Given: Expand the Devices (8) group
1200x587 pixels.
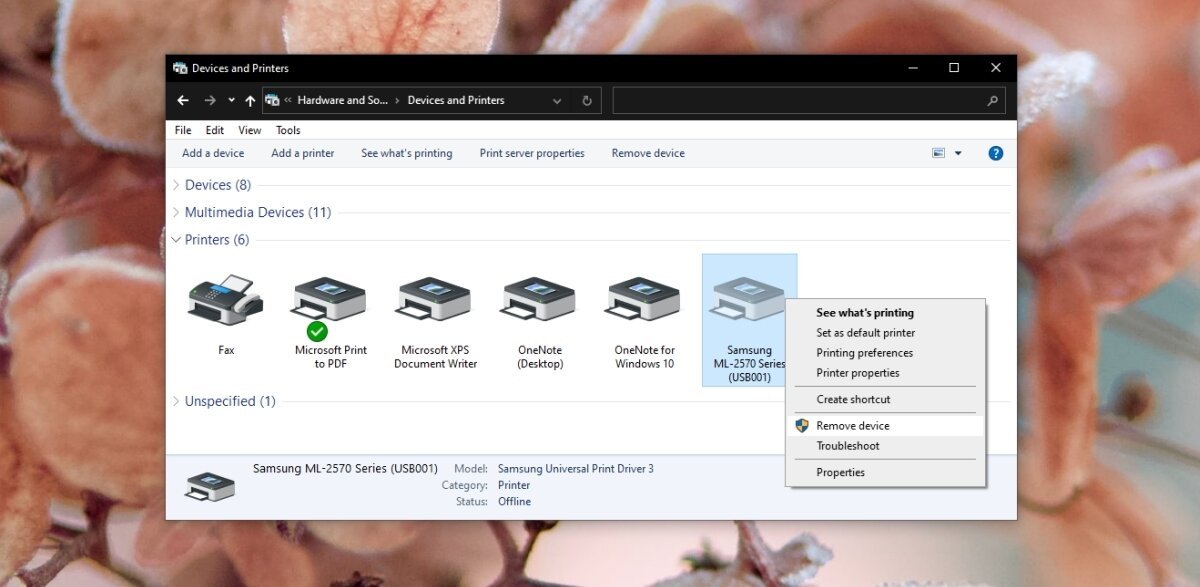Looking at the screenshot, I should (177, 185).
